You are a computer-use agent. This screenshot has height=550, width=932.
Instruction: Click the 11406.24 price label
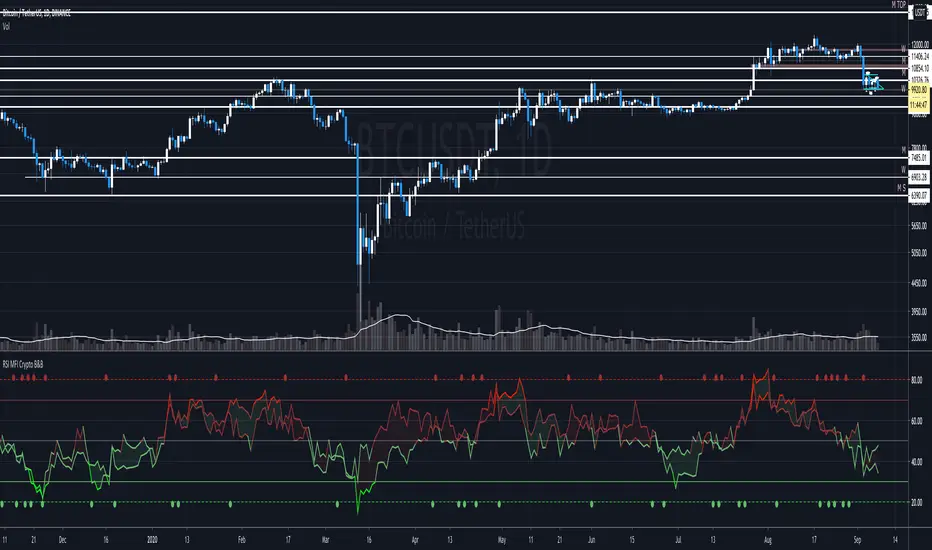[x=920, y=56]
